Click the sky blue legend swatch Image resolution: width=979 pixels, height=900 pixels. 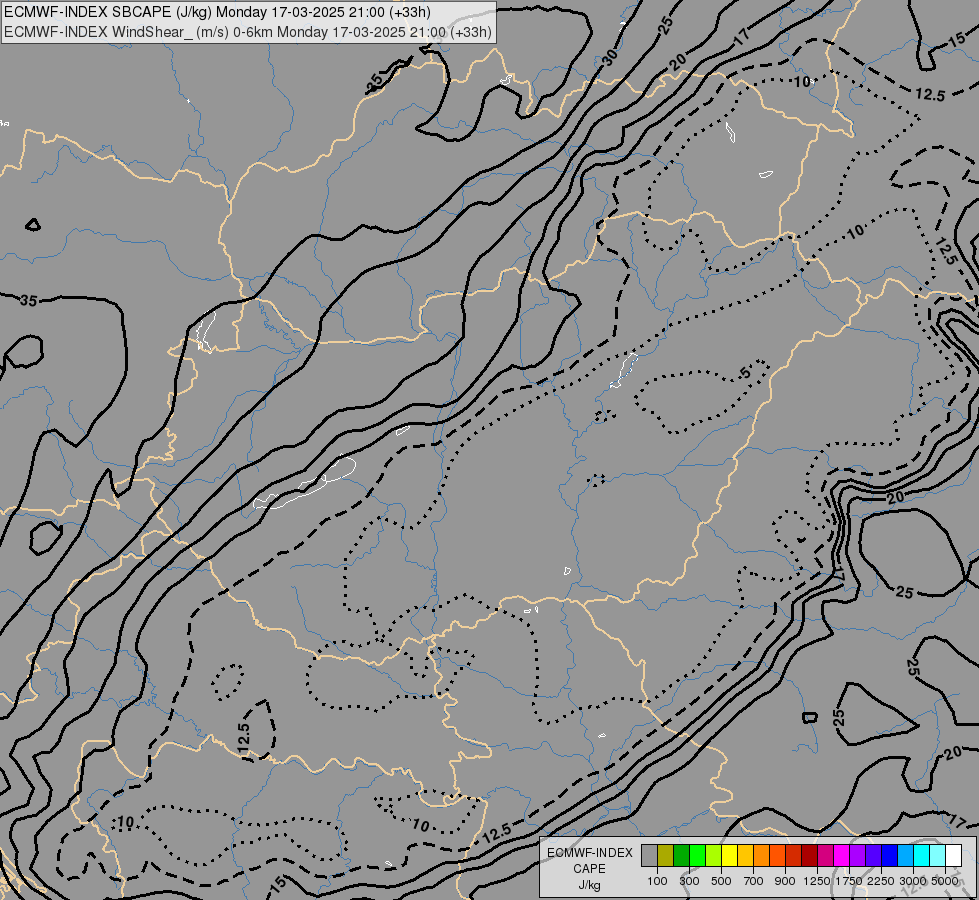pos(906,856)
